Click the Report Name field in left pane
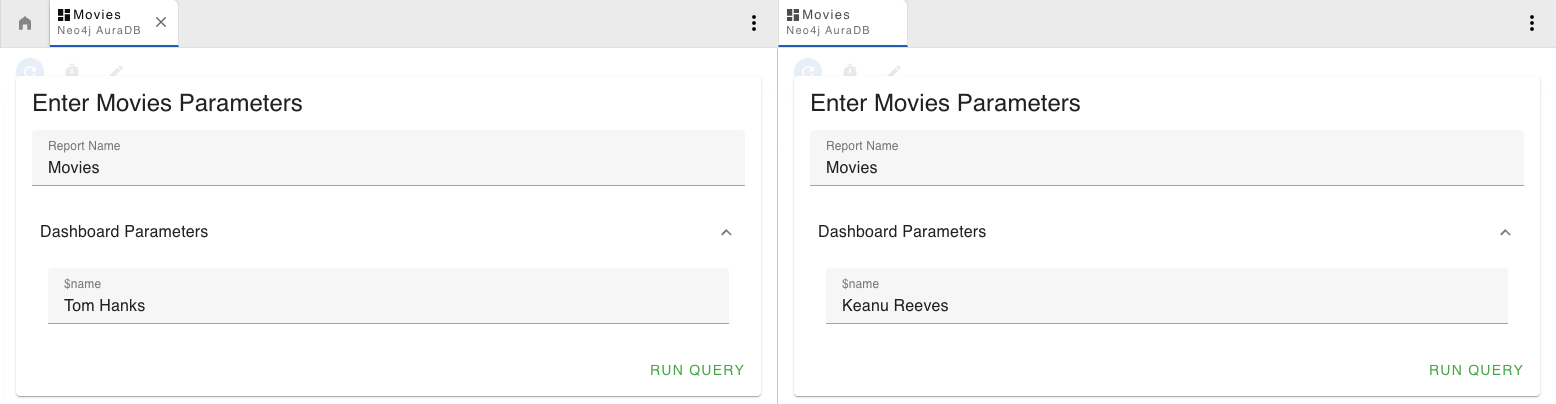Viewport: 1556px width, 404px height. point(388,167)
